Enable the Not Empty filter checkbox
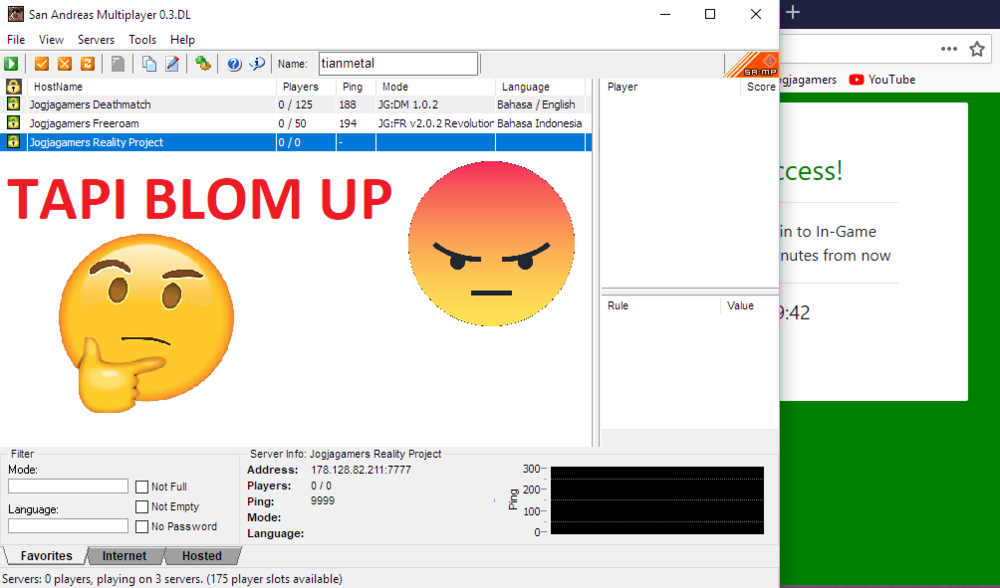 coord(142,507)
